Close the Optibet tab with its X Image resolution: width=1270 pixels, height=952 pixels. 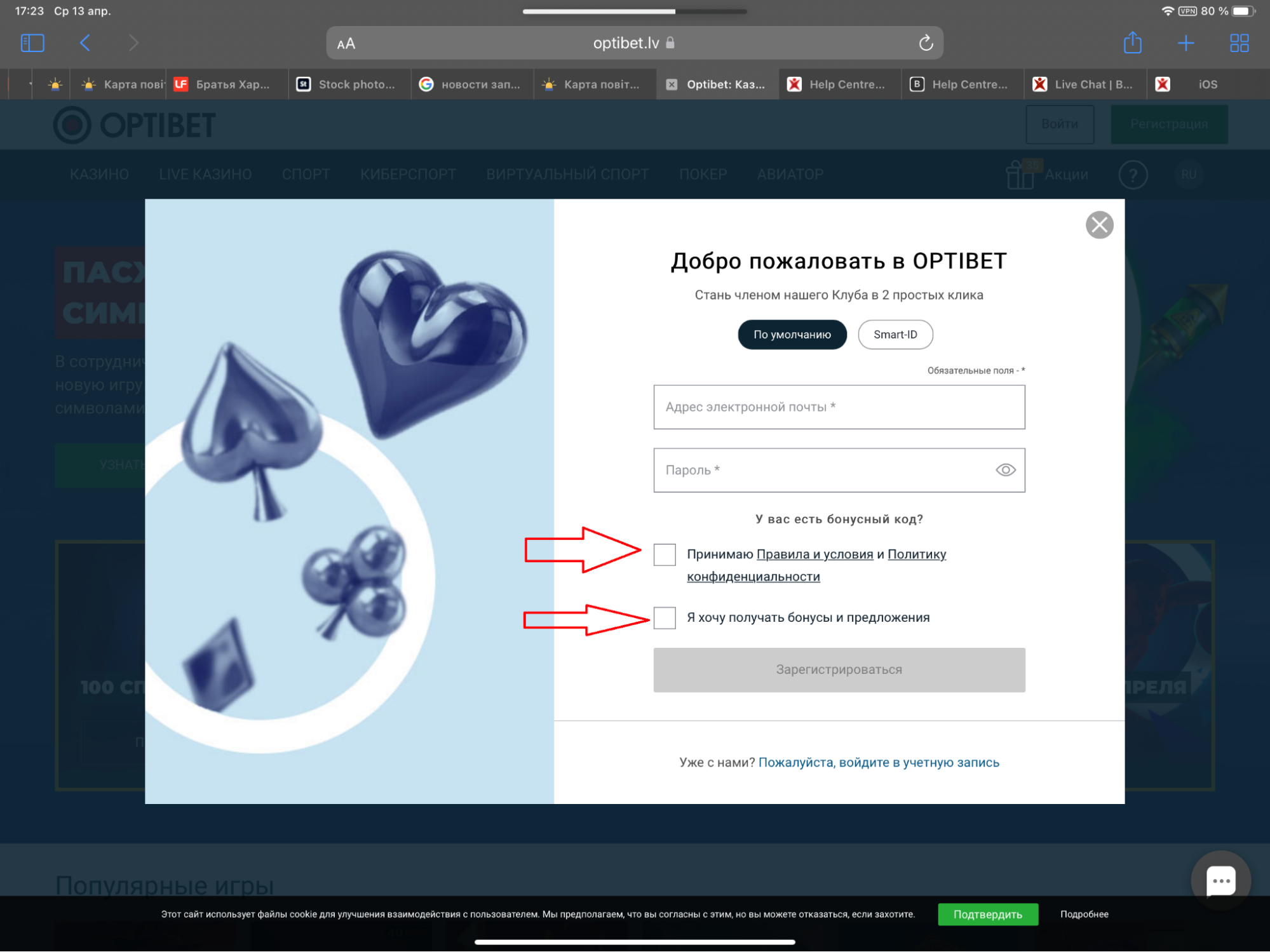672,84
